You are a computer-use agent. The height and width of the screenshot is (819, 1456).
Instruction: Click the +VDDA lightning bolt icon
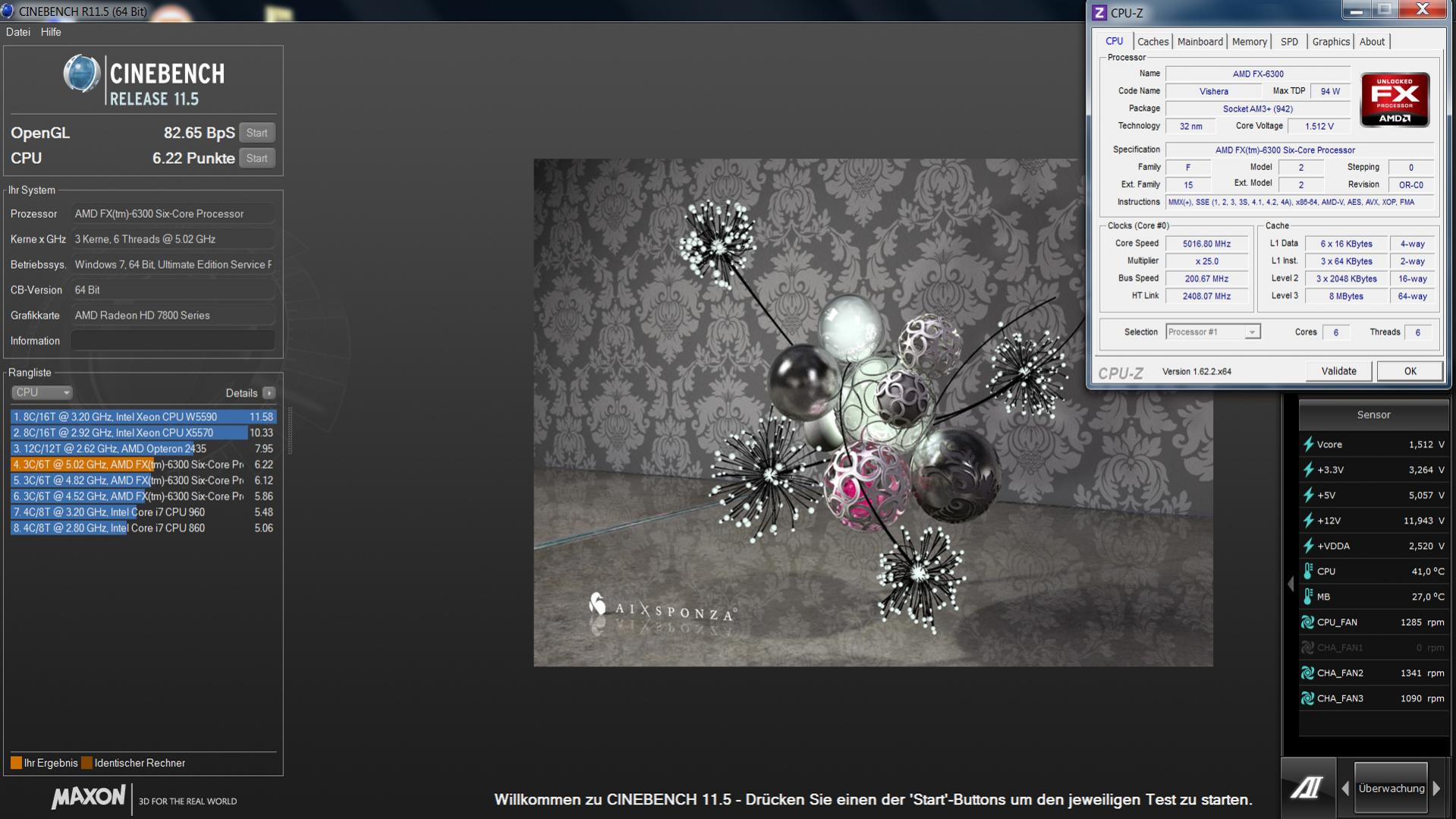click(1308, 546)
